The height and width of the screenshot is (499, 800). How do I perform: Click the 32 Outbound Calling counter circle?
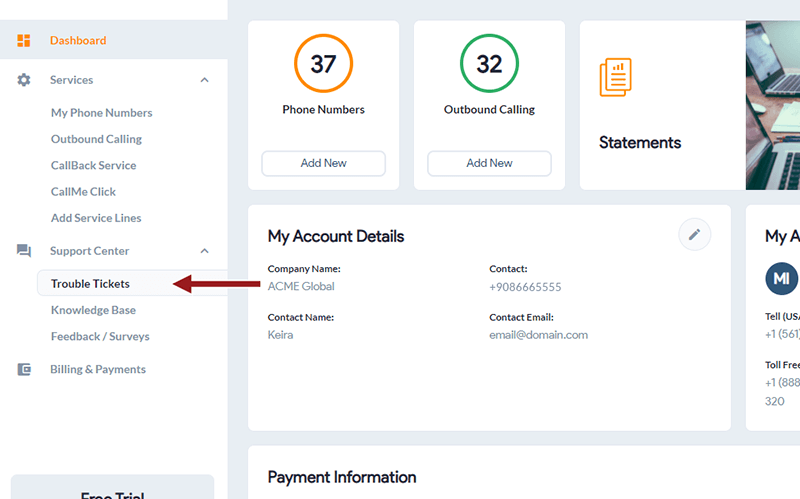click(x=489, y=63)
